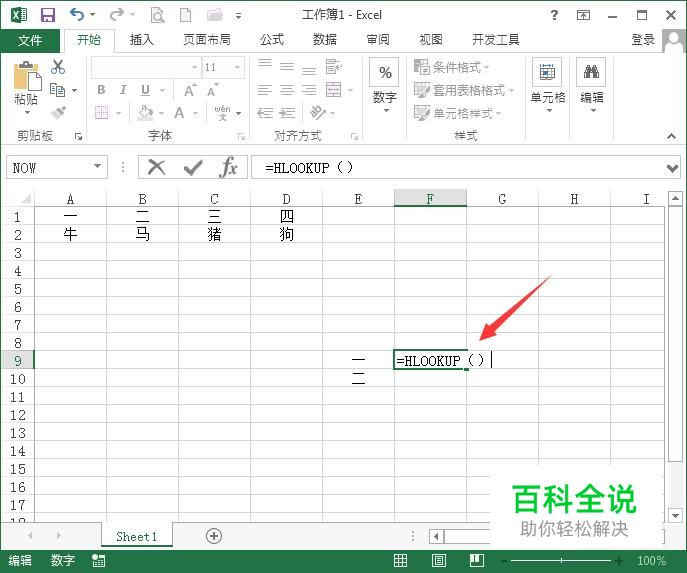
Task: Click the Fill Color paint bucket
Action: tap(145, 113)
